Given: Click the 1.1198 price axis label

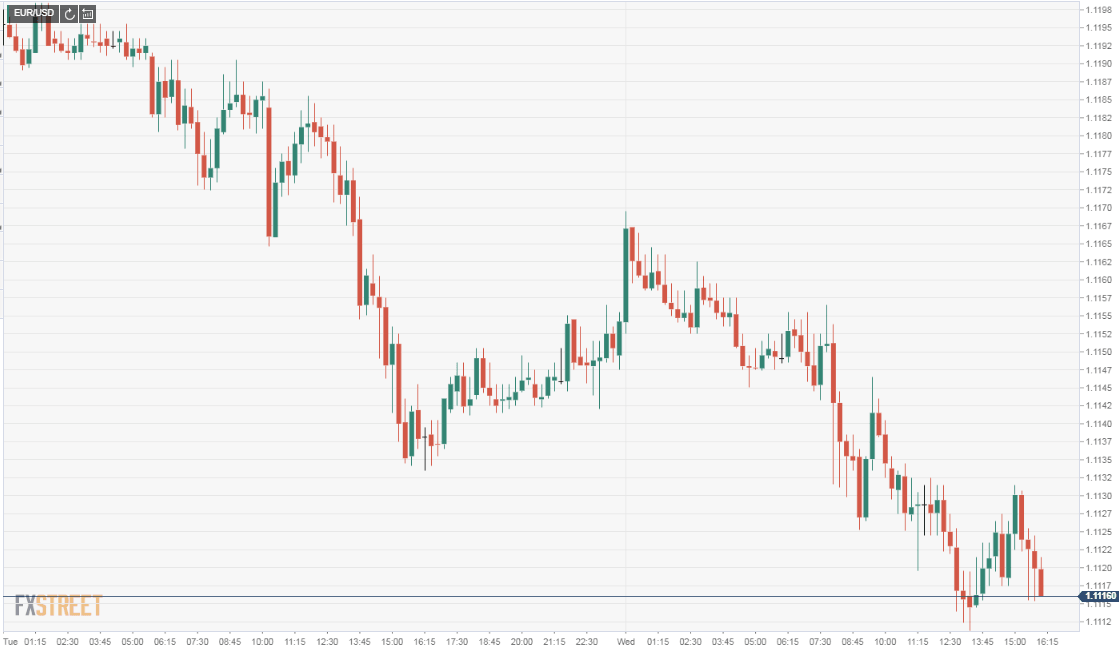Looking at the screenshot, I should [1097, 9].
